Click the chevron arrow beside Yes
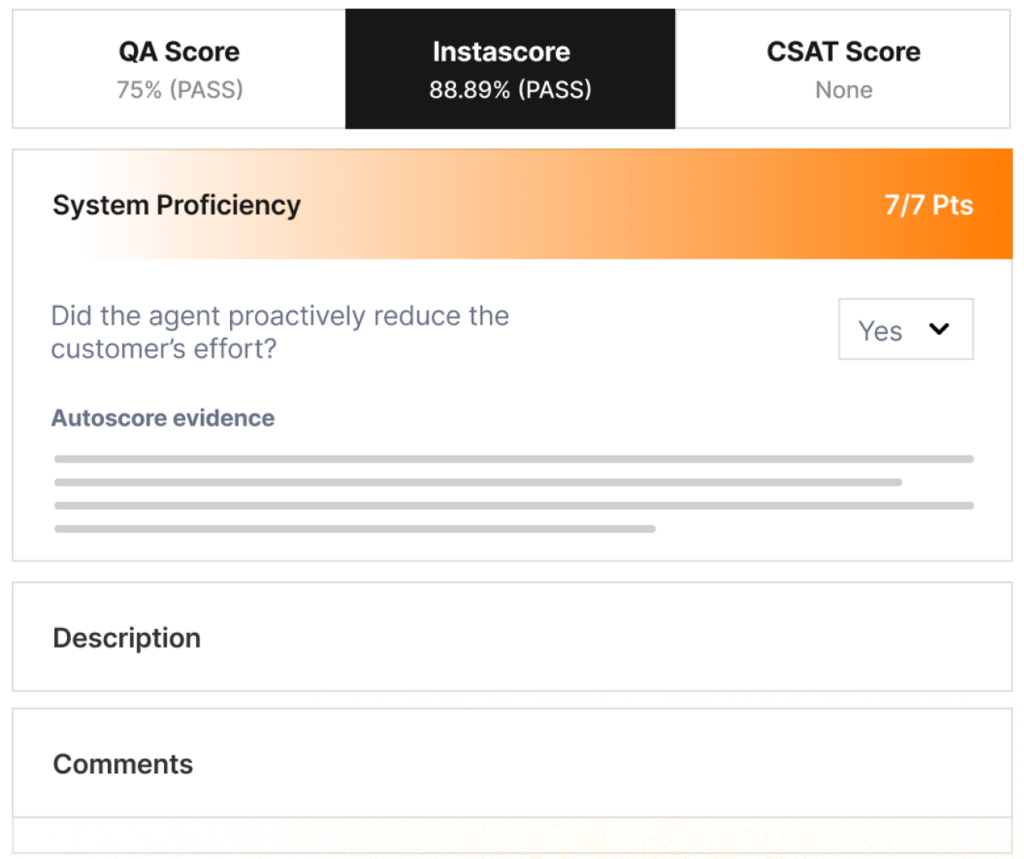The image size is (1024, 859). [x=938, y=329]
